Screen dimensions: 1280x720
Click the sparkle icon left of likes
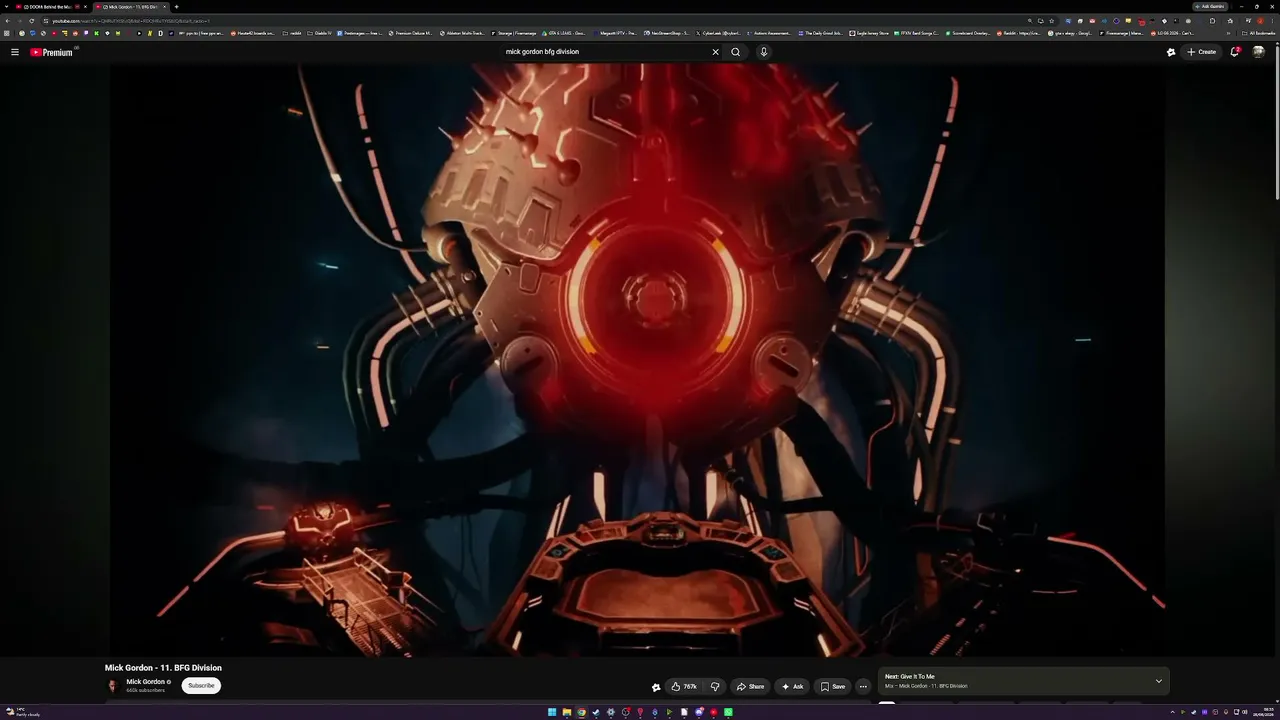[656, 687]
